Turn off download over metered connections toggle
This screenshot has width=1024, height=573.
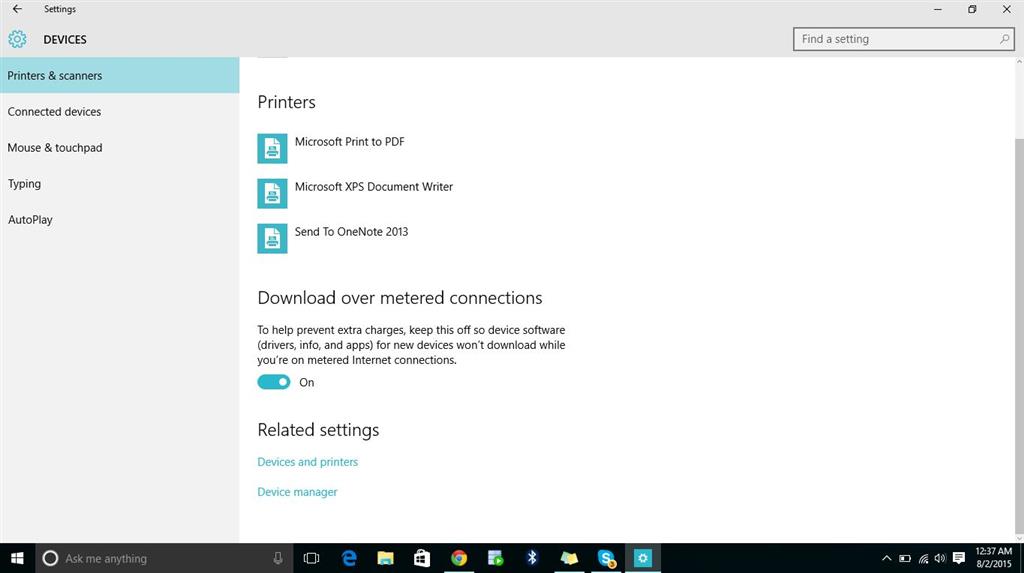(x=274, y=382)
